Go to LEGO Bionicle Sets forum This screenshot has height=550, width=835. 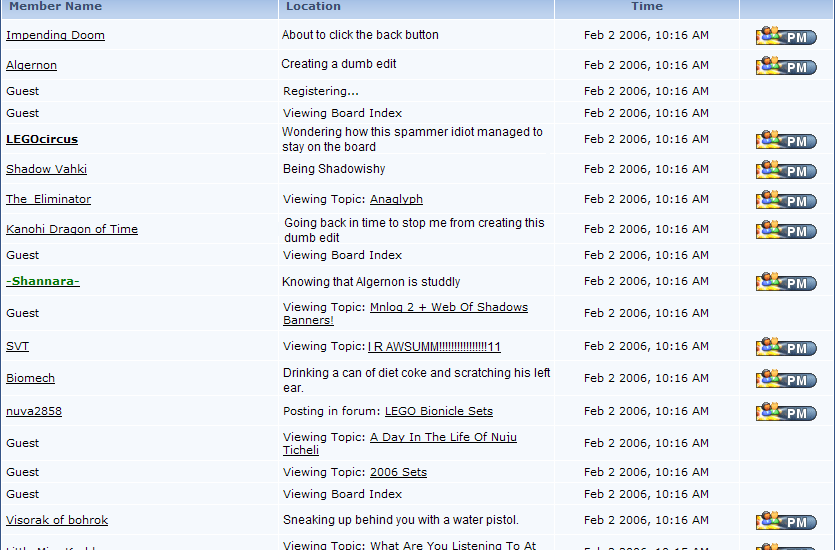[439, 411]
